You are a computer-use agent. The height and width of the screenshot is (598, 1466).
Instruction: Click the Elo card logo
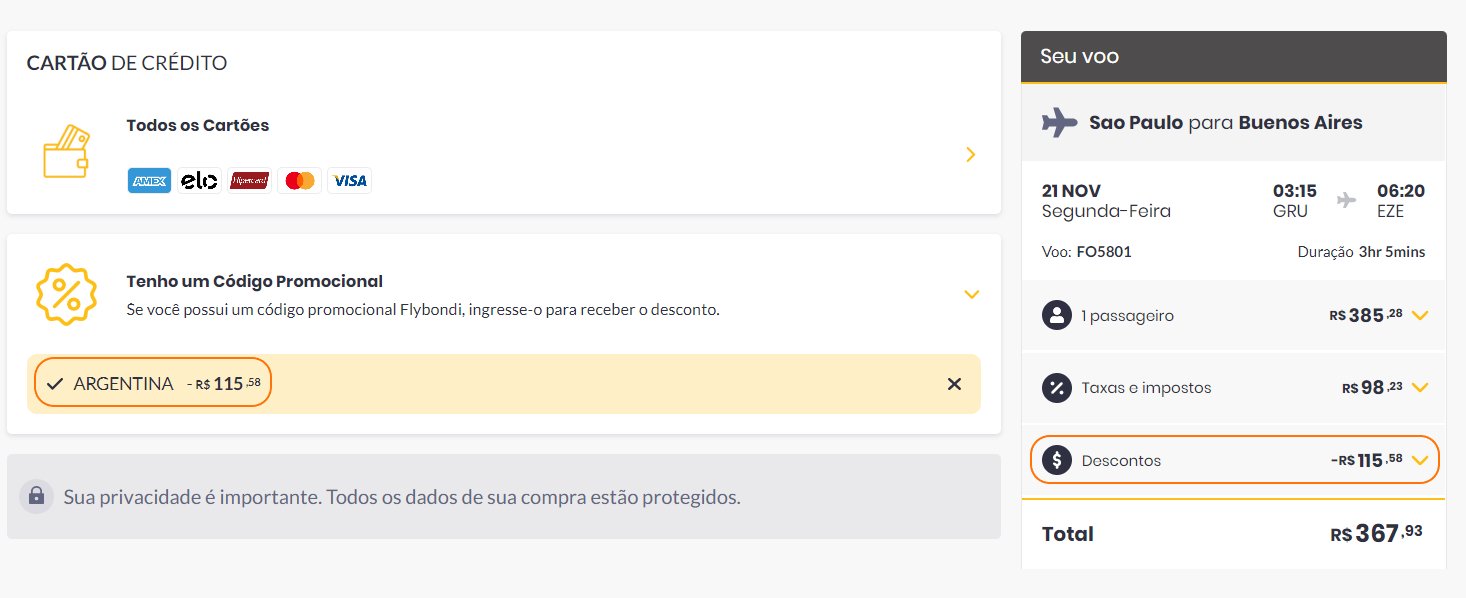click(x=199, y=181)
